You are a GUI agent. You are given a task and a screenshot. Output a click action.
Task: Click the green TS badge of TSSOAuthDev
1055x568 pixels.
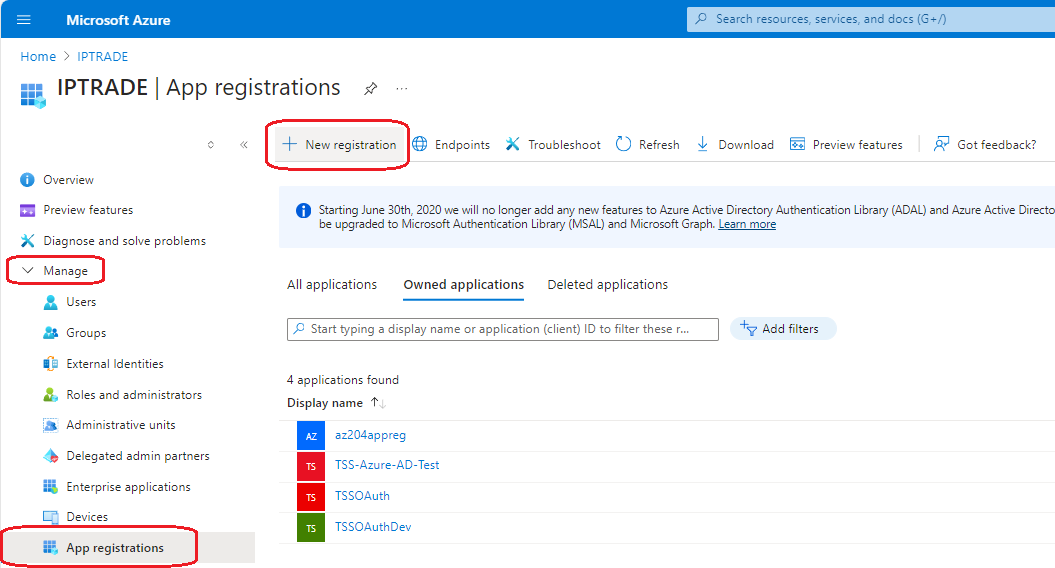pos(311,528)
